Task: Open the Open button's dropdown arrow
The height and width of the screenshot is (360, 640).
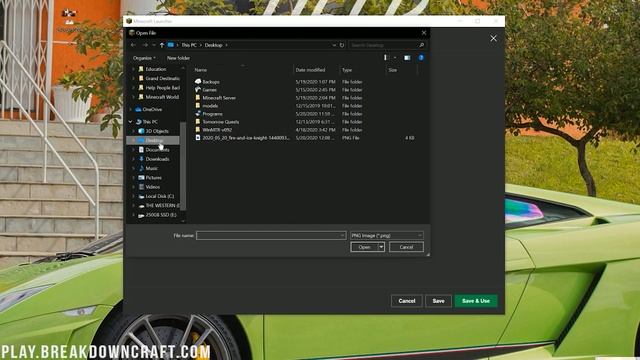Action: click(381, 247)
